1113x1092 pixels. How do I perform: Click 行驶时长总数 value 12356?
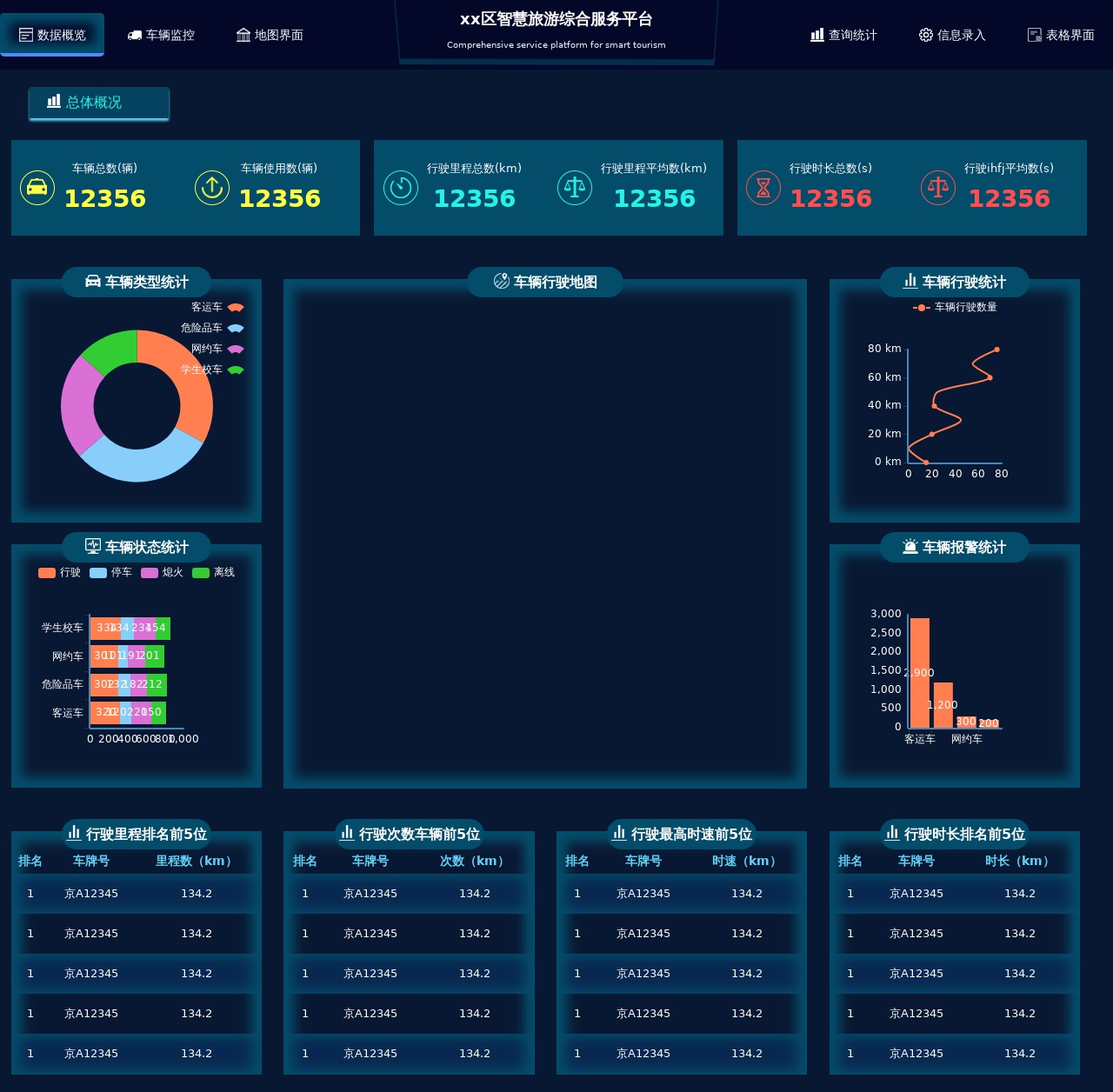831,198
